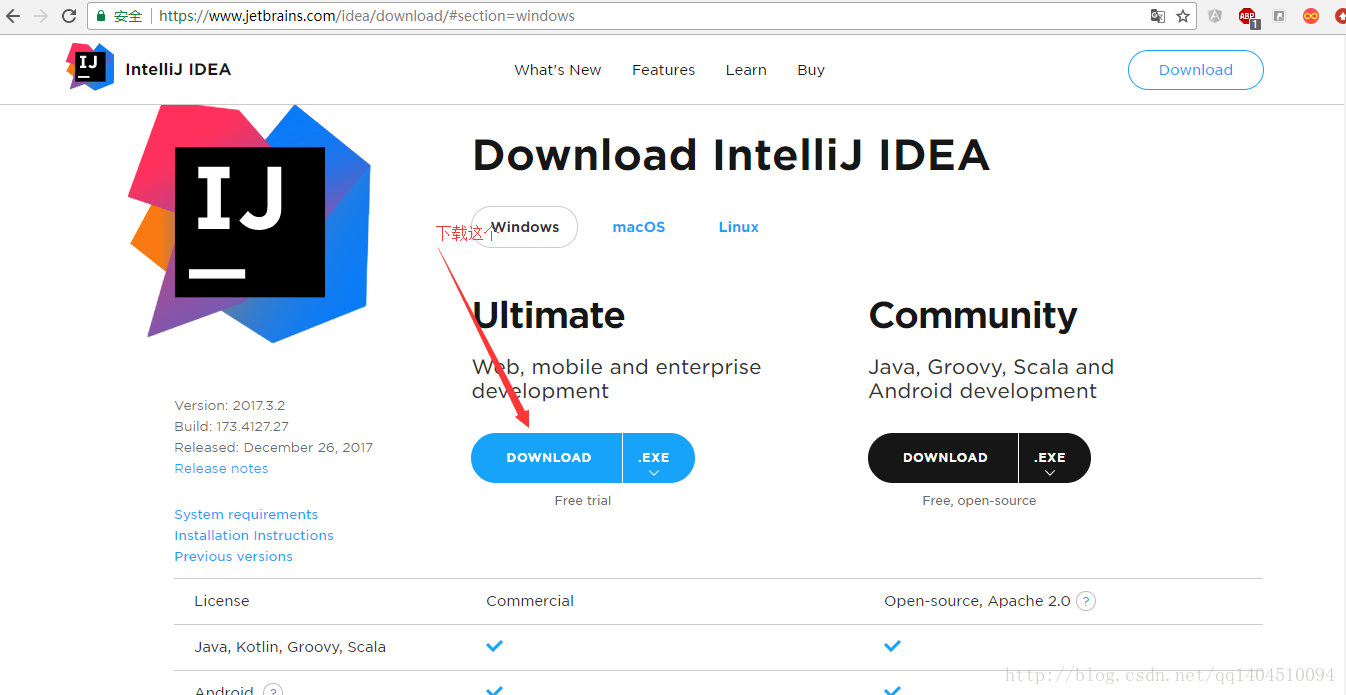Open the Release notes link
The width and height of the screenshot is (1346, 695).
[x=221, y=468]
